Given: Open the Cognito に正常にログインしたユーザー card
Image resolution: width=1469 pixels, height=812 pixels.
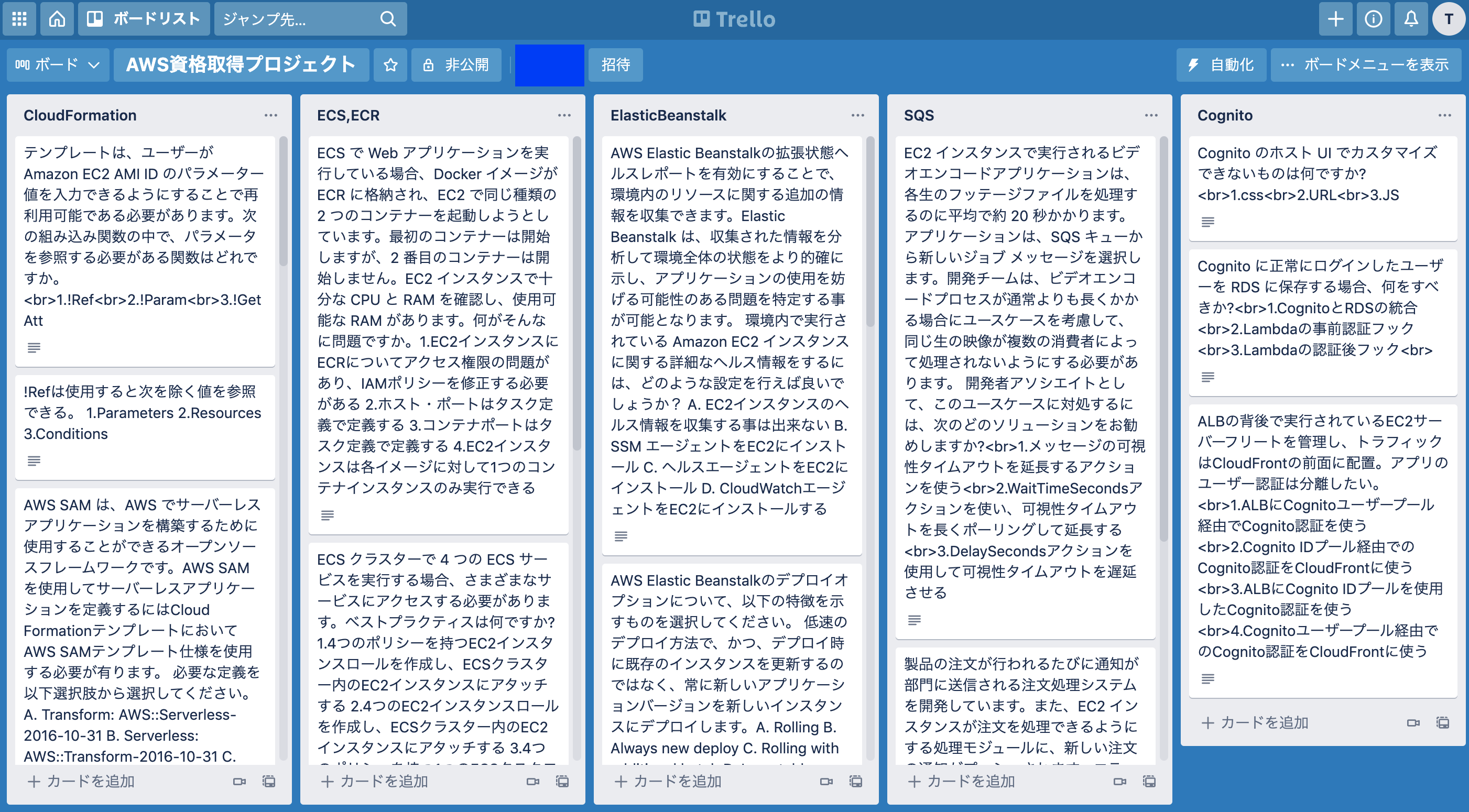Looking at the screenshot, I should pos(1323,323).
